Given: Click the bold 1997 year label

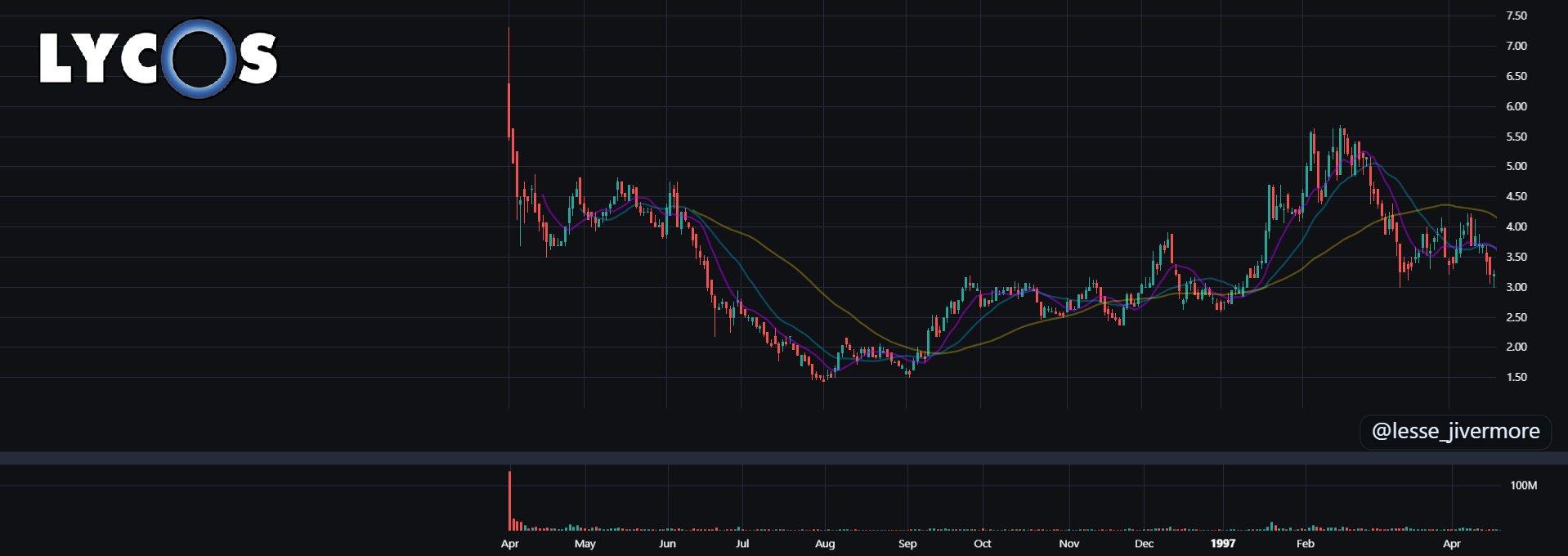Looking at the screenshot, I should (1223, 544).
